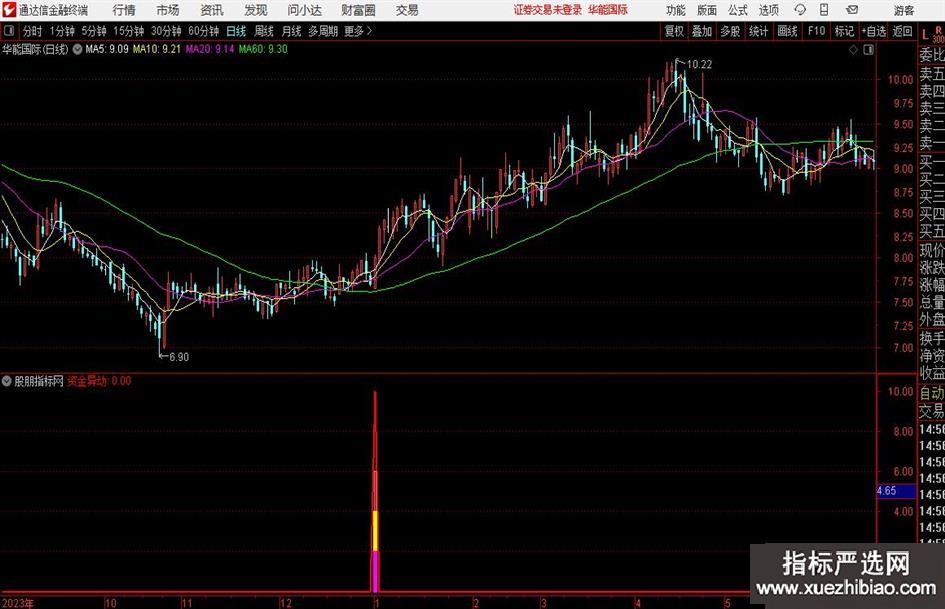Open the mobile phone icon in title bar
This screenshot has width=945, height=609.
pyautogui.click(x=824, y=10)
